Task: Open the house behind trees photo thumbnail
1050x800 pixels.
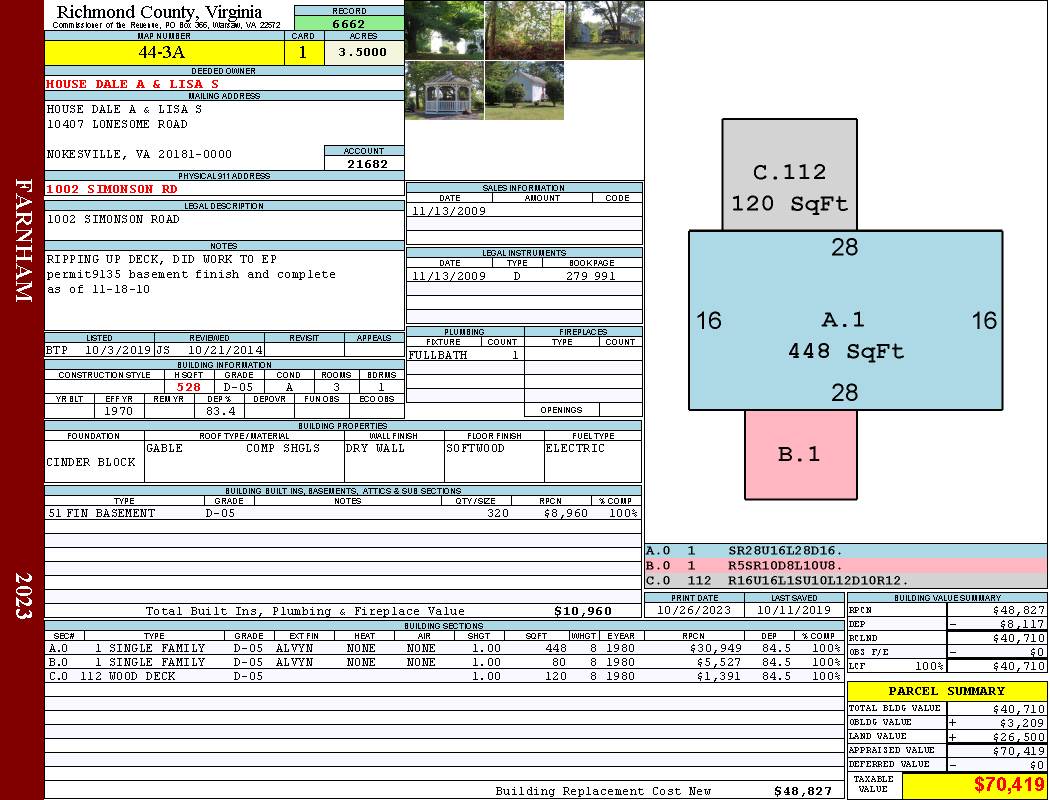Action: pos(445,30)
